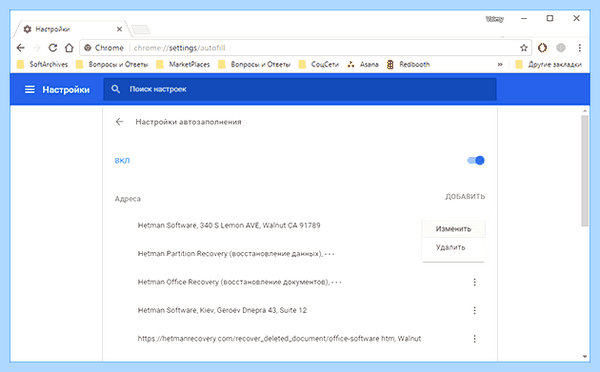Viewport: 600px width, 372px height.
Task: Open the Chrome three-dot menu
Action: (579, 48)
